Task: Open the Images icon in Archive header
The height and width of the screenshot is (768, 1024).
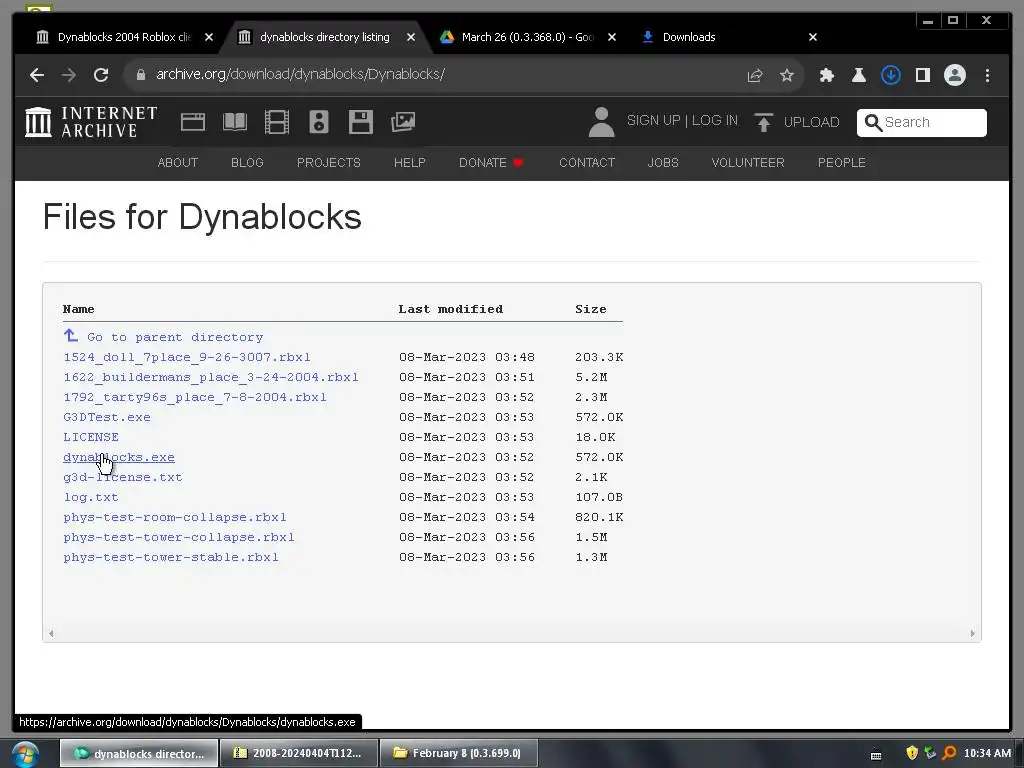Action: coord(403,122)
